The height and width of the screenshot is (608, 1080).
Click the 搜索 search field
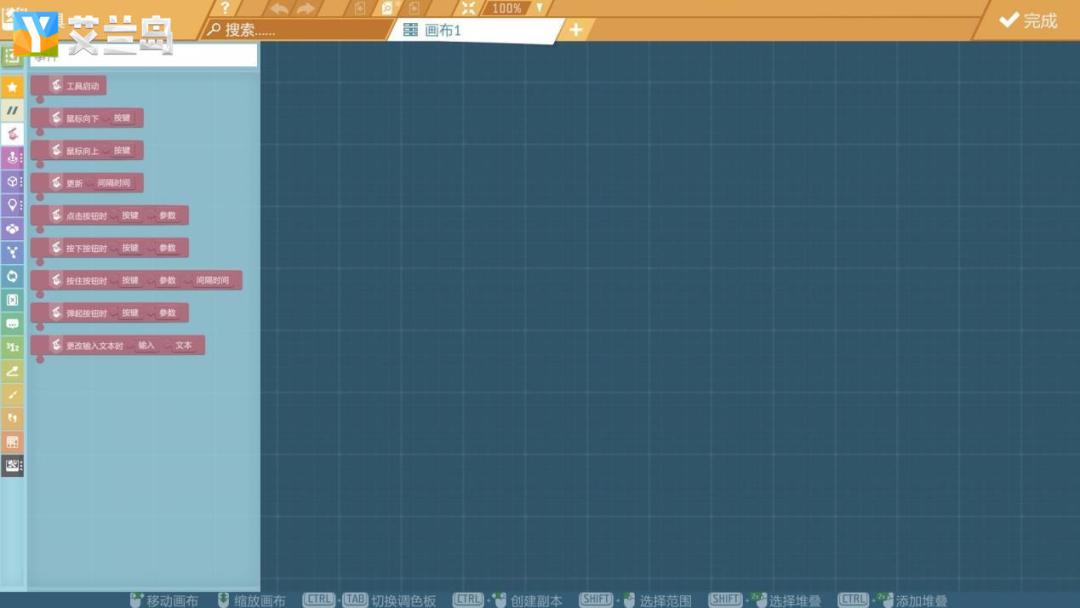coord(296,30)
